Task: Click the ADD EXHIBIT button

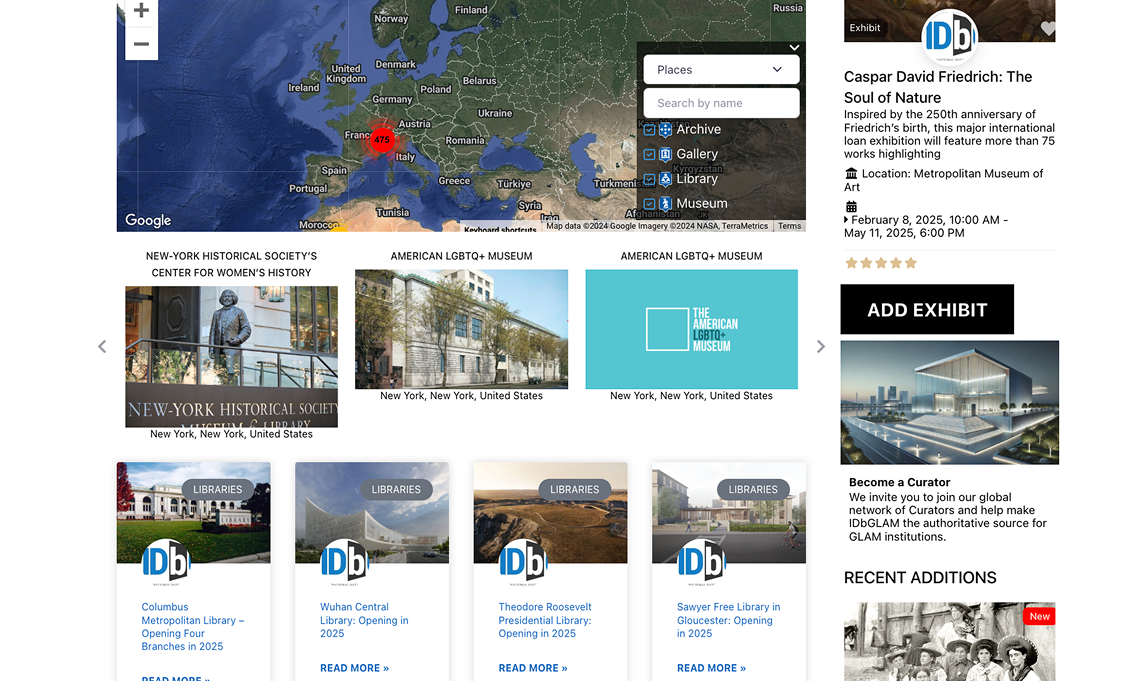Action: (x=928, y=309)
